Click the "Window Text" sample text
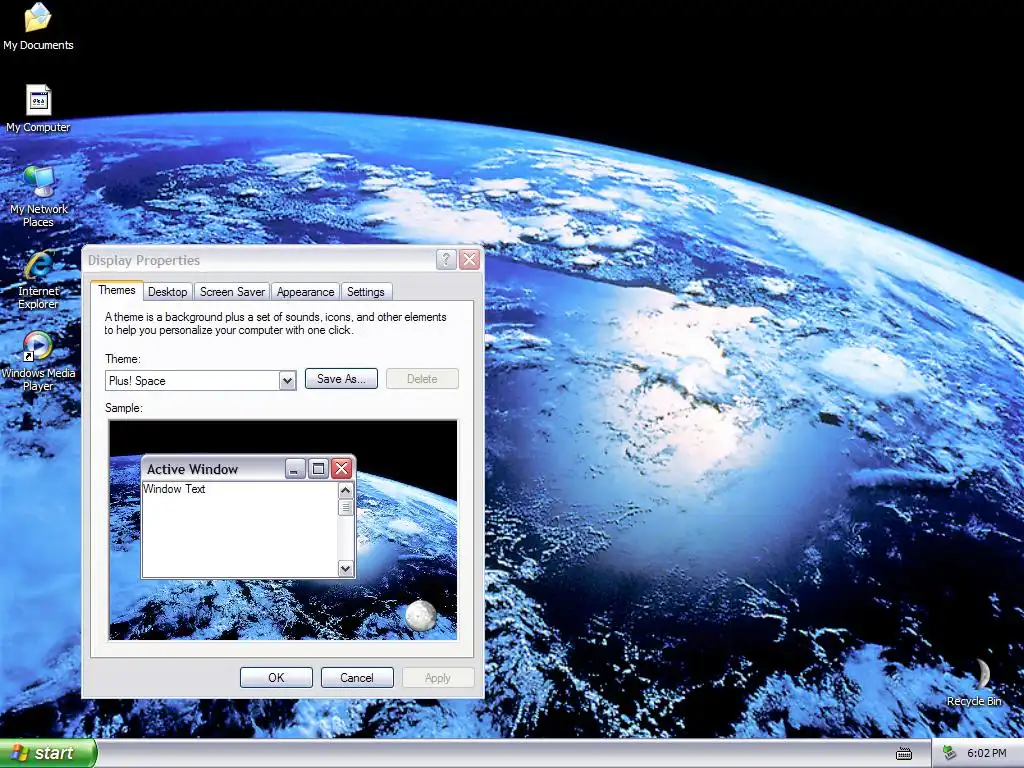The width and height of the screenshot is (1024, 768). [x=174, y=489]
